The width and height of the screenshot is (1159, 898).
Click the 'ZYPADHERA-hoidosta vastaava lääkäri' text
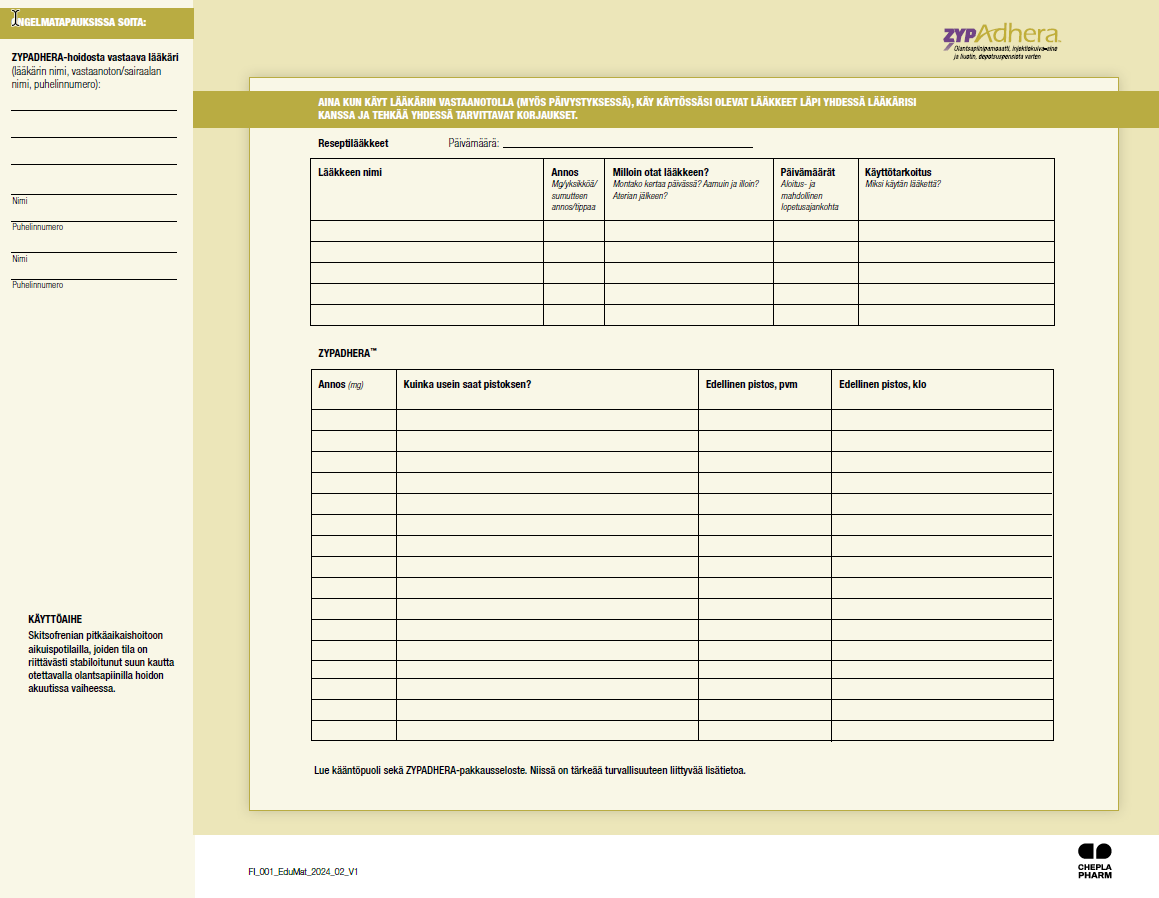point(95,57)
